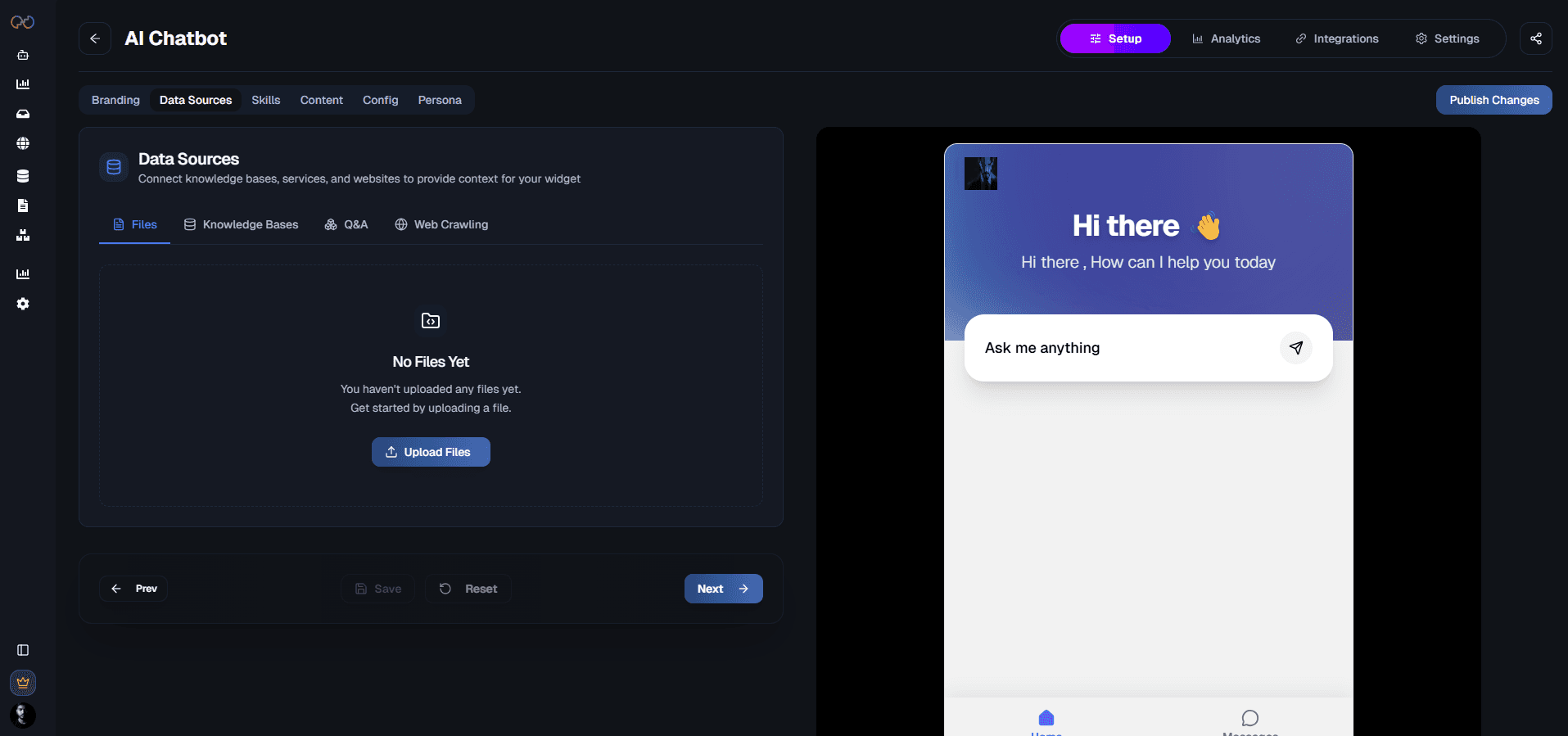Open the document page icon in the sidebar
This screenshot has height=736, width=1568.
[x=23, y=205]
